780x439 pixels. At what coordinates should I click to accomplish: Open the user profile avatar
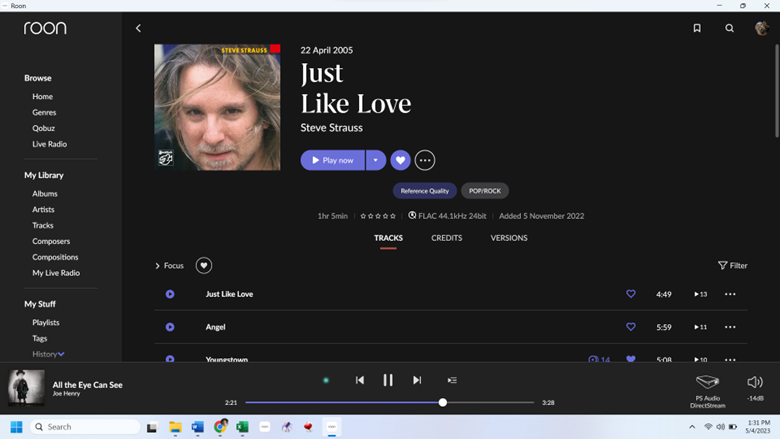click(x=762, y=28)
